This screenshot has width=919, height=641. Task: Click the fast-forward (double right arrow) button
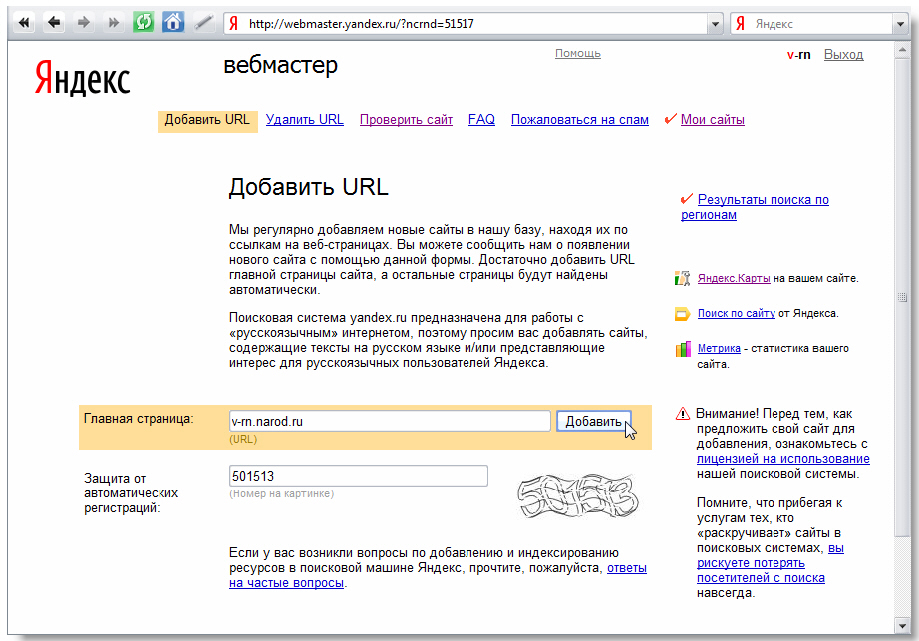pos(113,22)
